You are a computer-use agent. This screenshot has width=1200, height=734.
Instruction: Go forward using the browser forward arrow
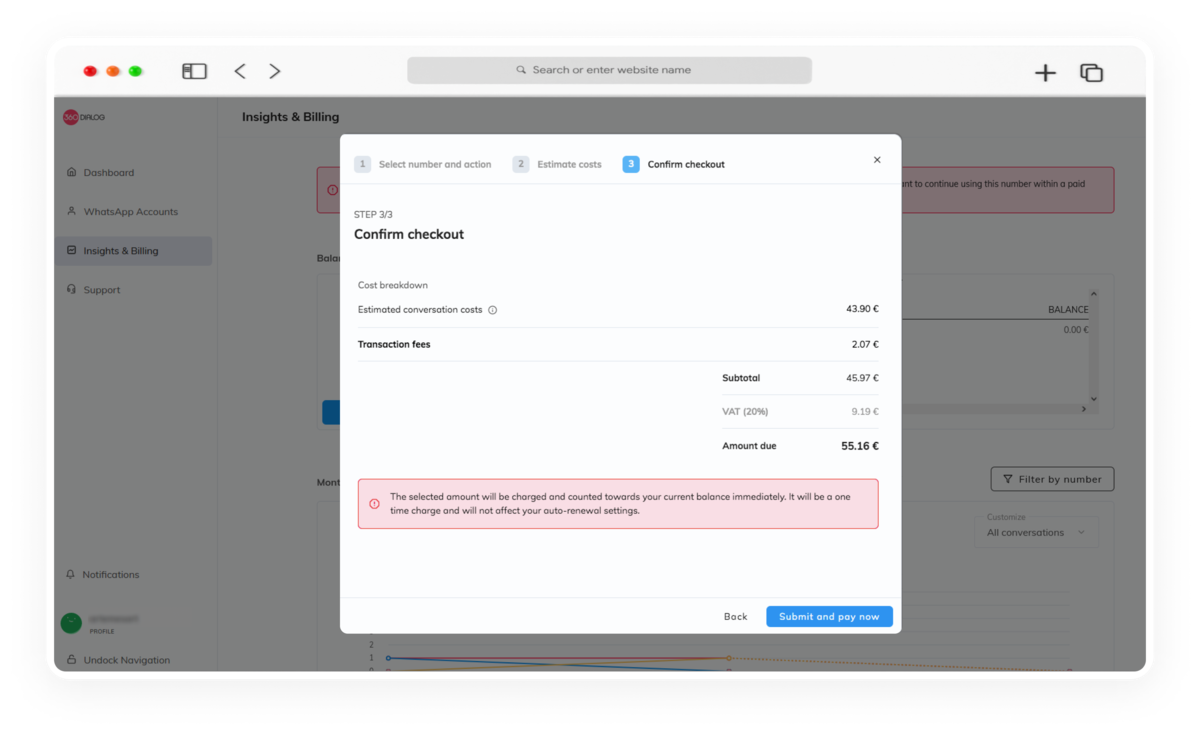point(275,71)
